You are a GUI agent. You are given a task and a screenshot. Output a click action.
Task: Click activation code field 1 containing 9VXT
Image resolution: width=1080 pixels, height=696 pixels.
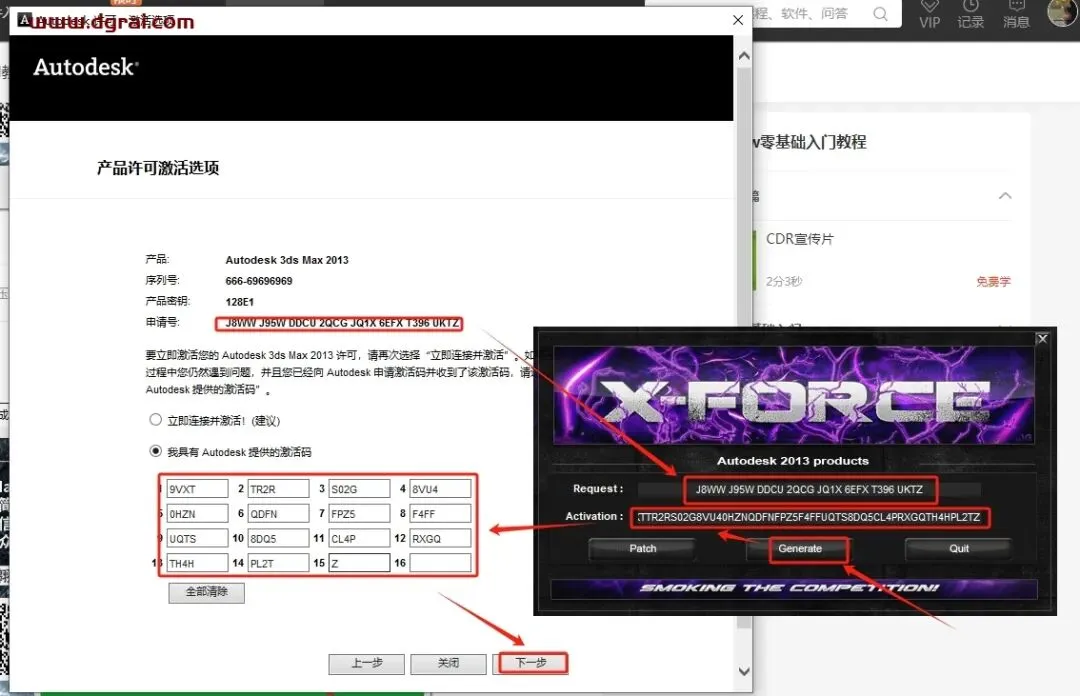click(x=197, y=489)
